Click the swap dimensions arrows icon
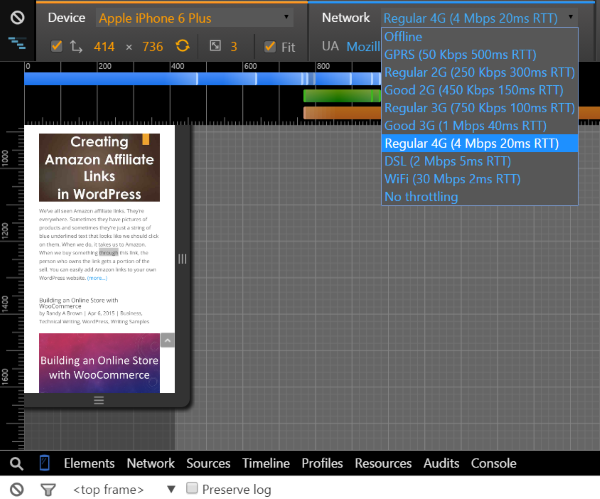The height and width of the screenshot is (499, 600). pyautogui.click(x=76, y=47)
